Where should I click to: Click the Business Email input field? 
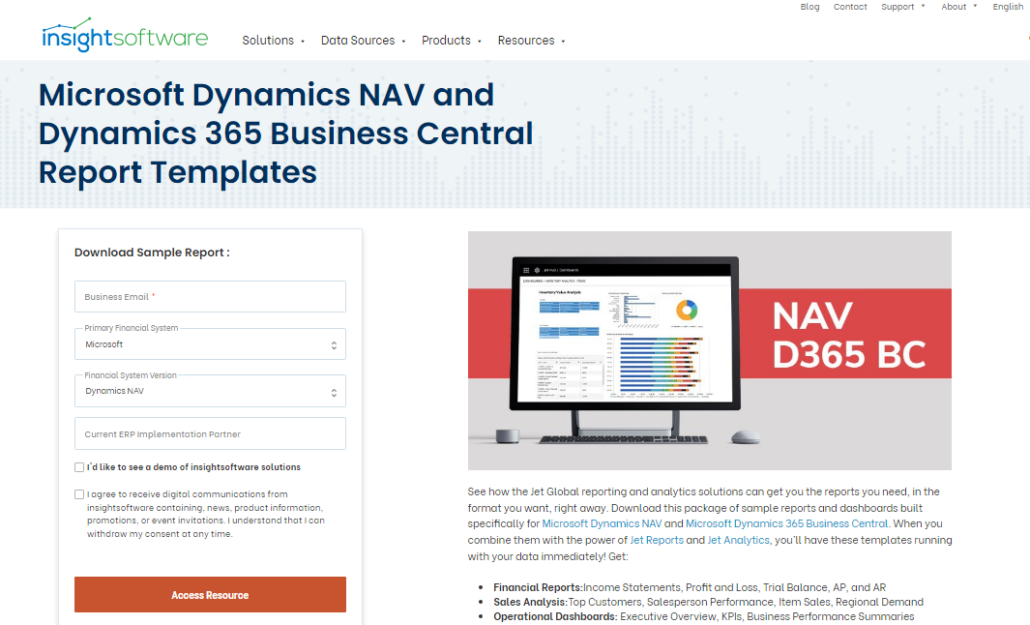coord(210,297)
